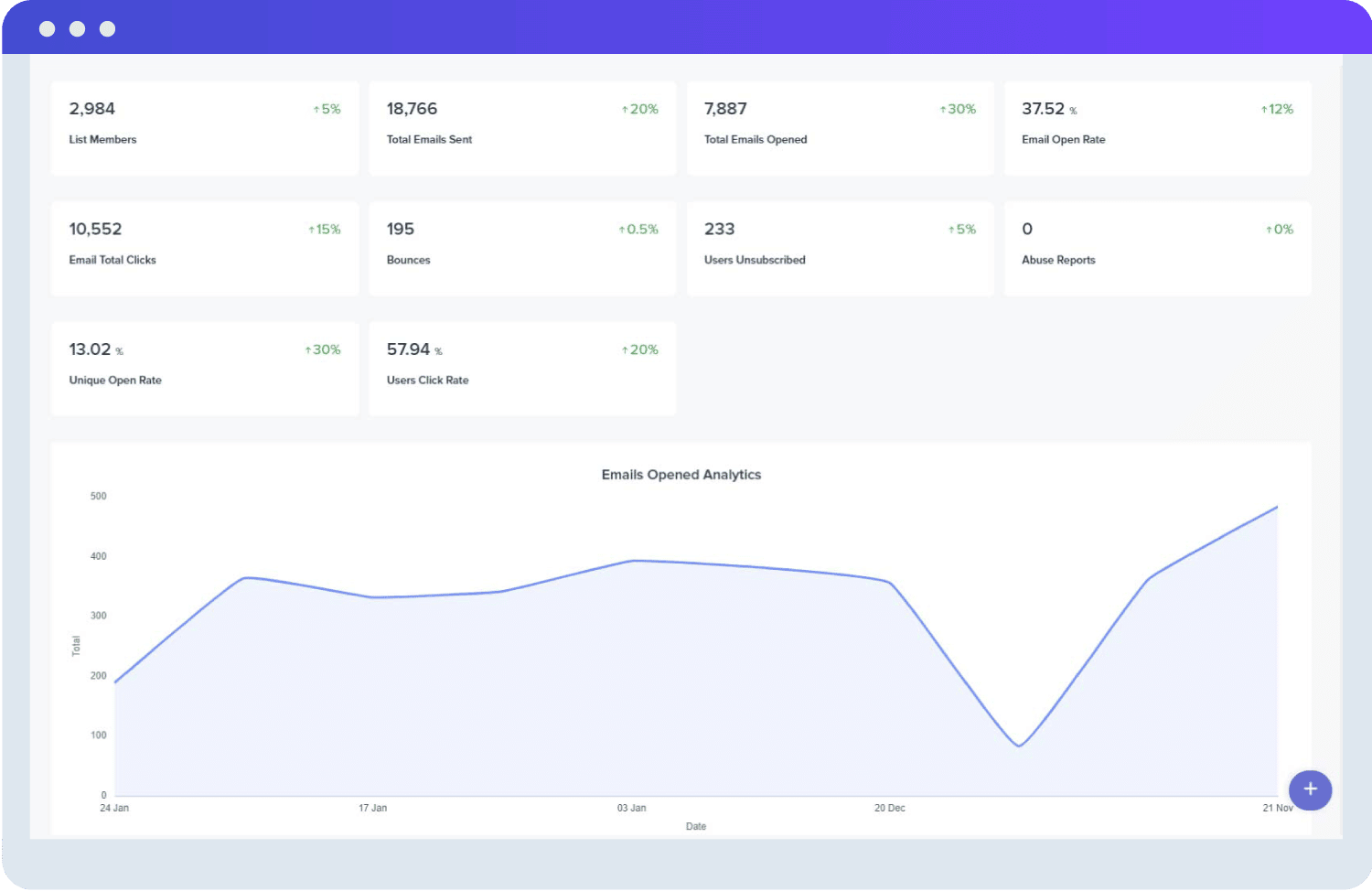Click the Abuse Reports 0% trend indicator

coord(1280,230)
